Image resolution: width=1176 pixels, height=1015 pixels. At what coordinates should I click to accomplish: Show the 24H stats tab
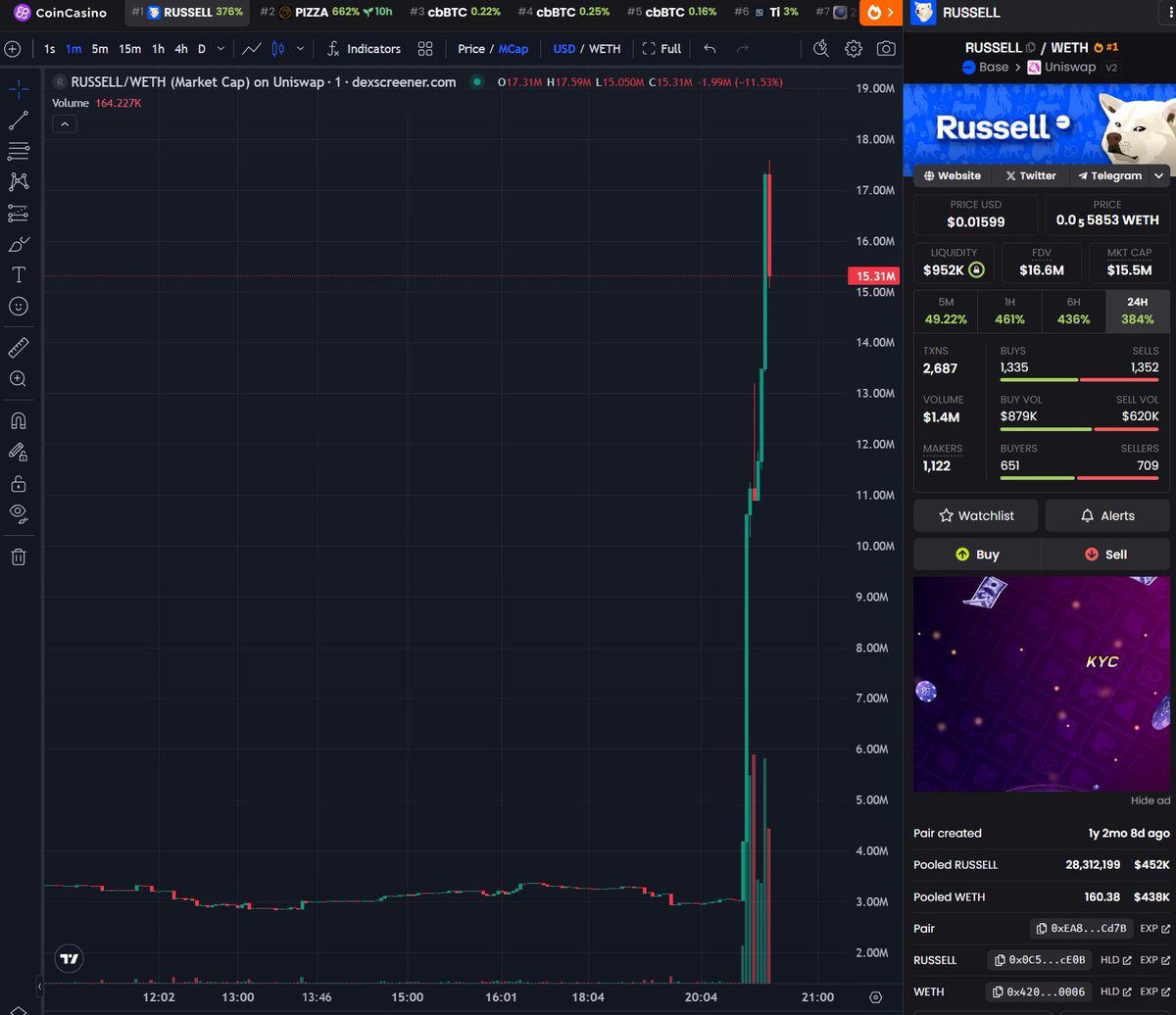[x=1138, y=311]
